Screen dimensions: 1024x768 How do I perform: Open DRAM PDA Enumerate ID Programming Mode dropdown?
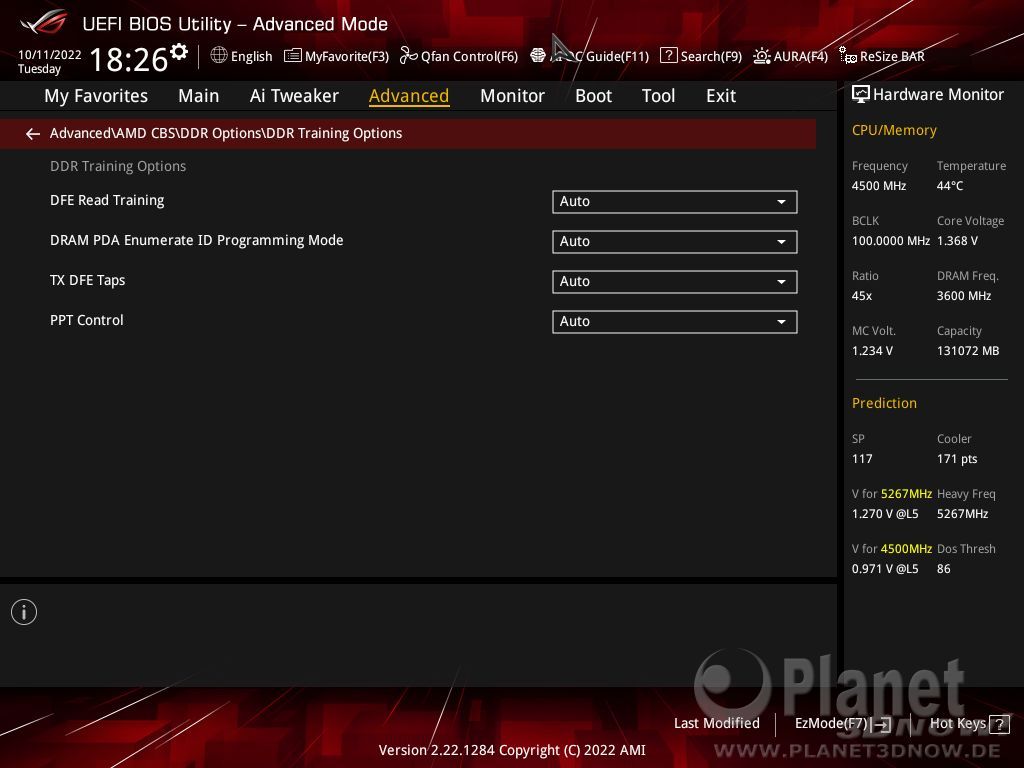[675, 242]
